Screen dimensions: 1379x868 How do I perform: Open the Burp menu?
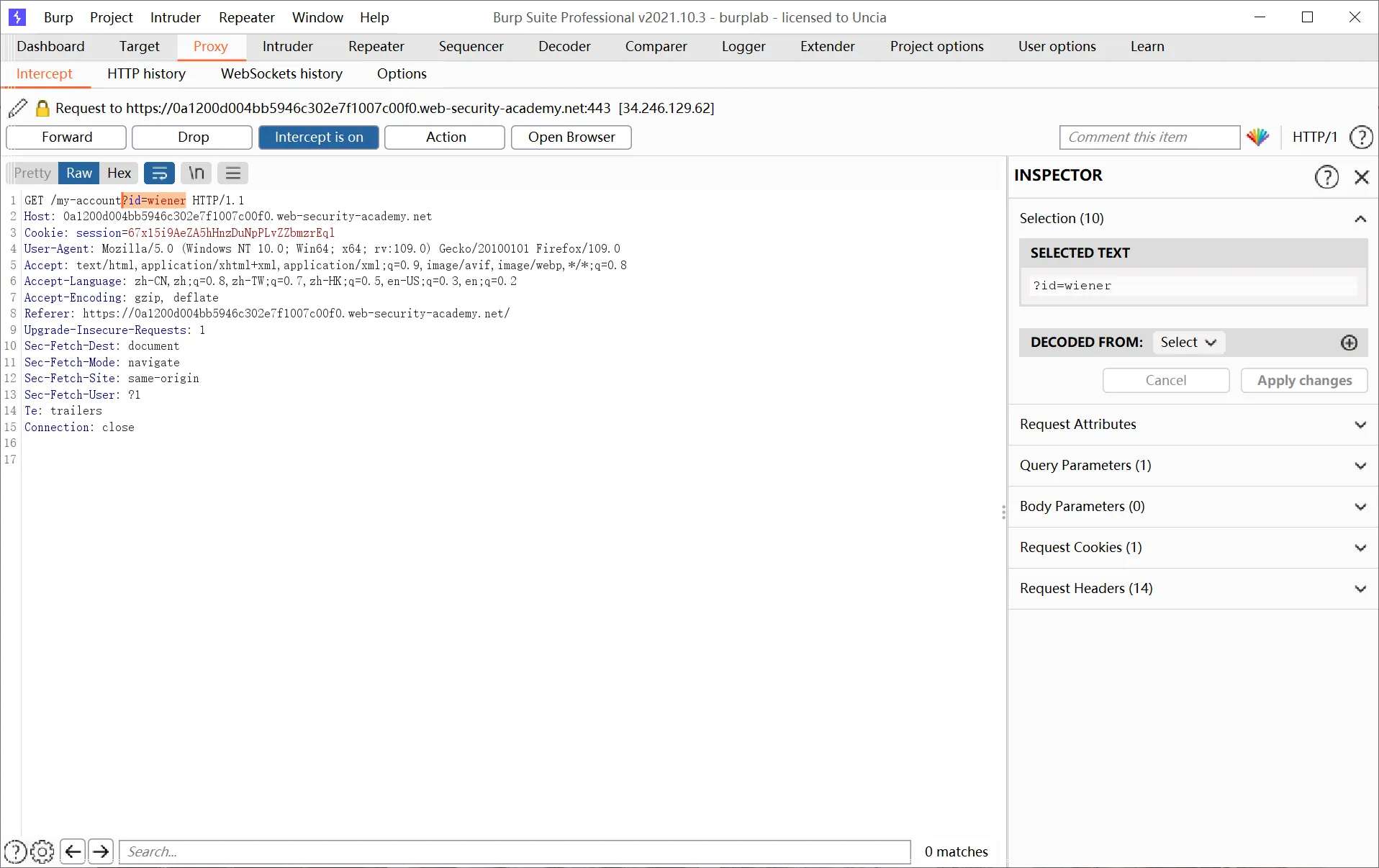pyautogui.click(x=58, y=17)
